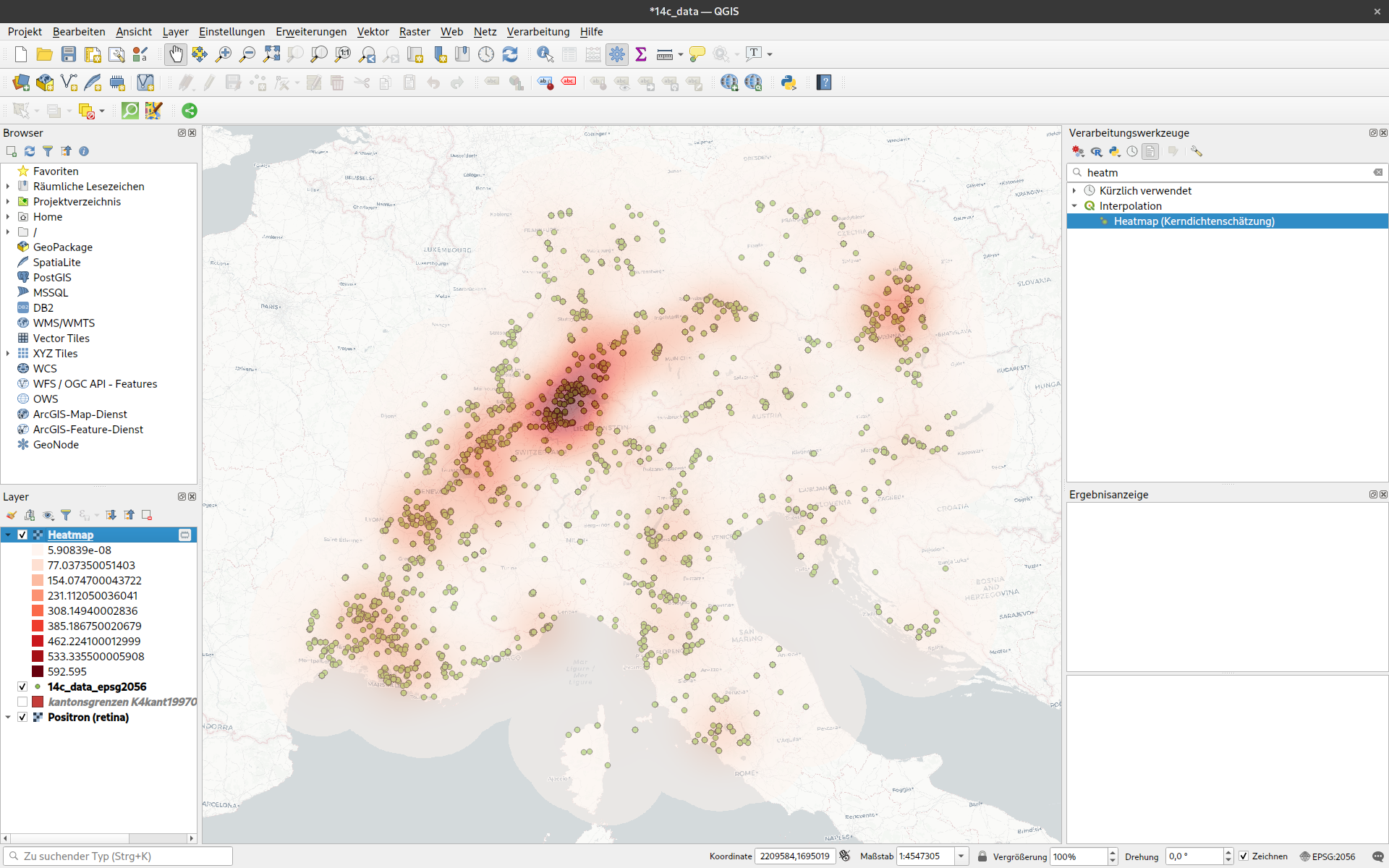Click the Refresh button in Browser
This screenshot has width=1389, height=868.
[x=29, y=151]
